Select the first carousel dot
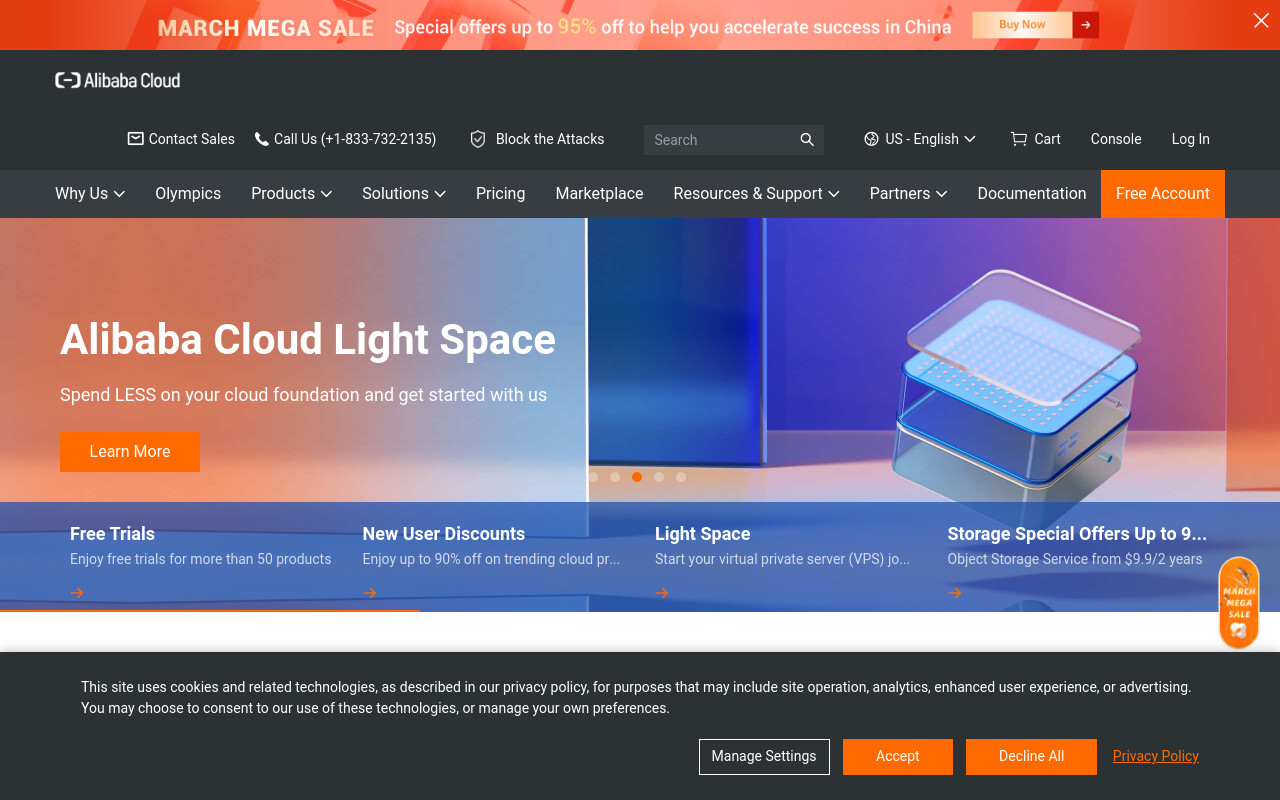This screenshot has width=1280, height=800. (593, 477)
